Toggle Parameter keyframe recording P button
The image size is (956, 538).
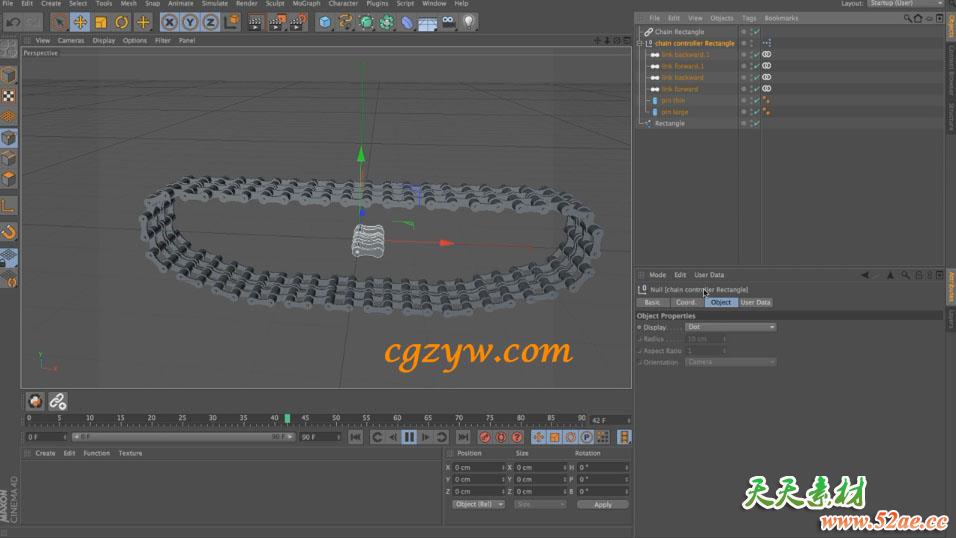(586, 437)
